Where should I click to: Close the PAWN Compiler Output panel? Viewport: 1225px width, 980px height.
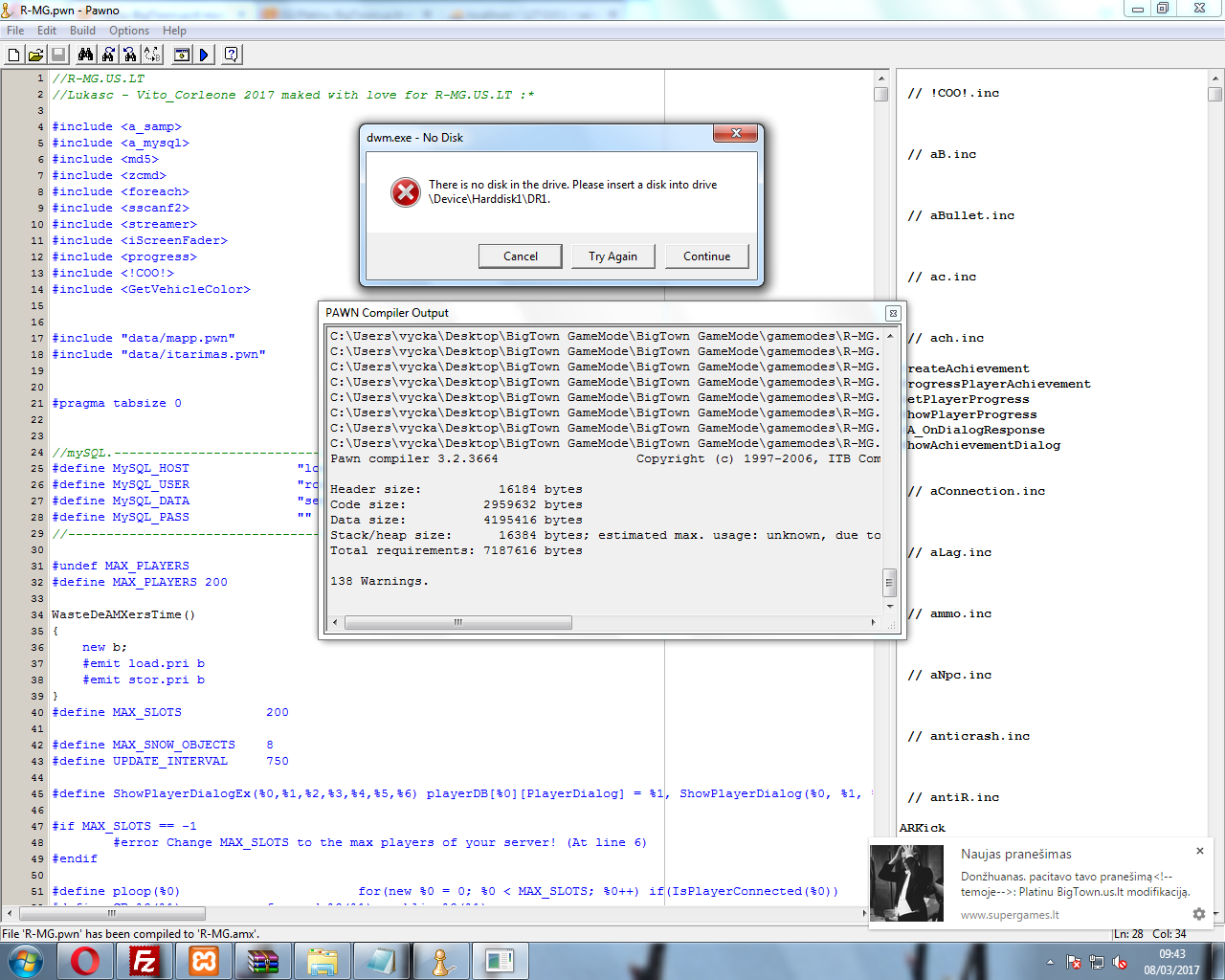(x=892, y=313)
